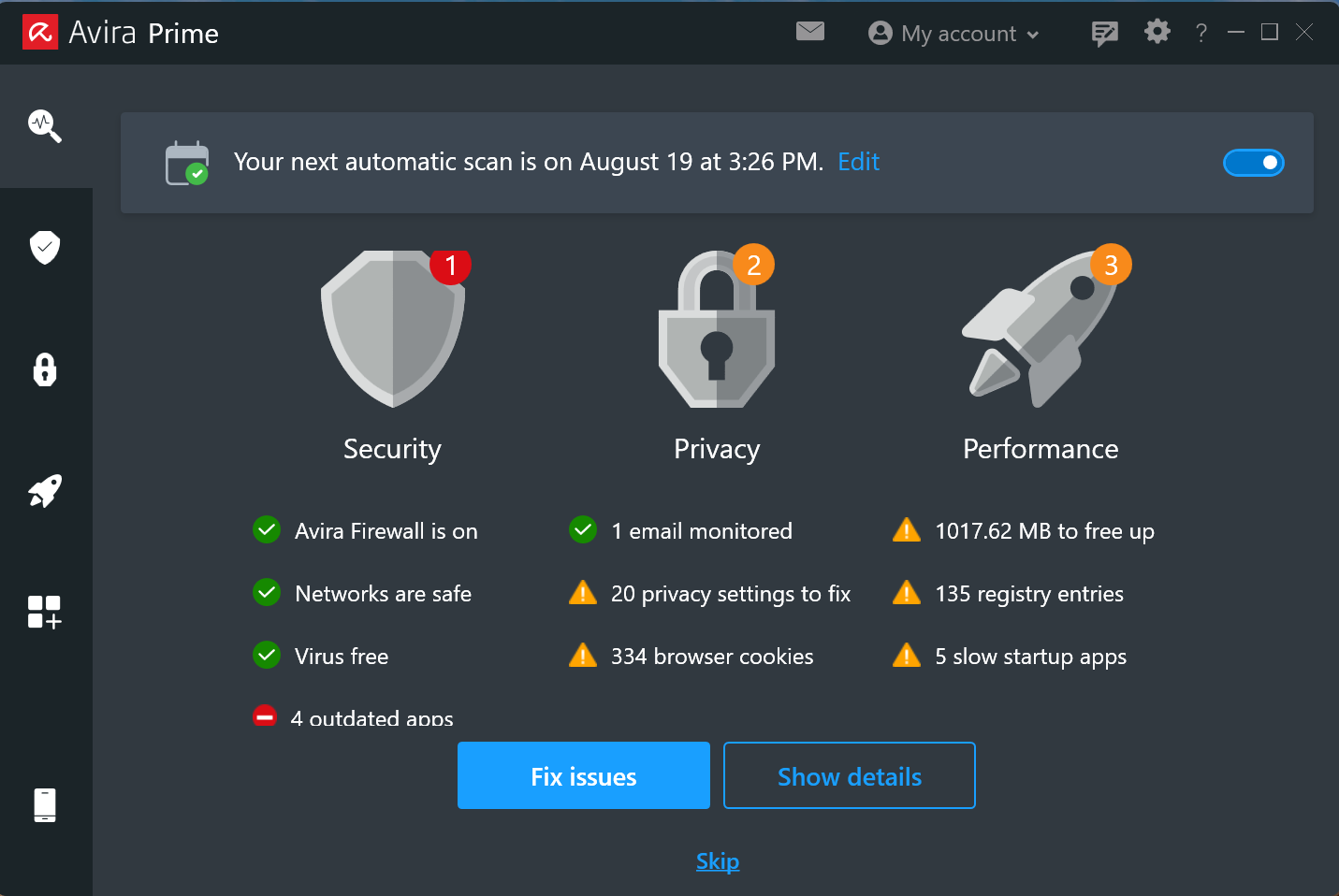The width and height of the screenshot is (1339, 896).
Task: Click green check beside 1 email monitored
Action: [583, 529]
